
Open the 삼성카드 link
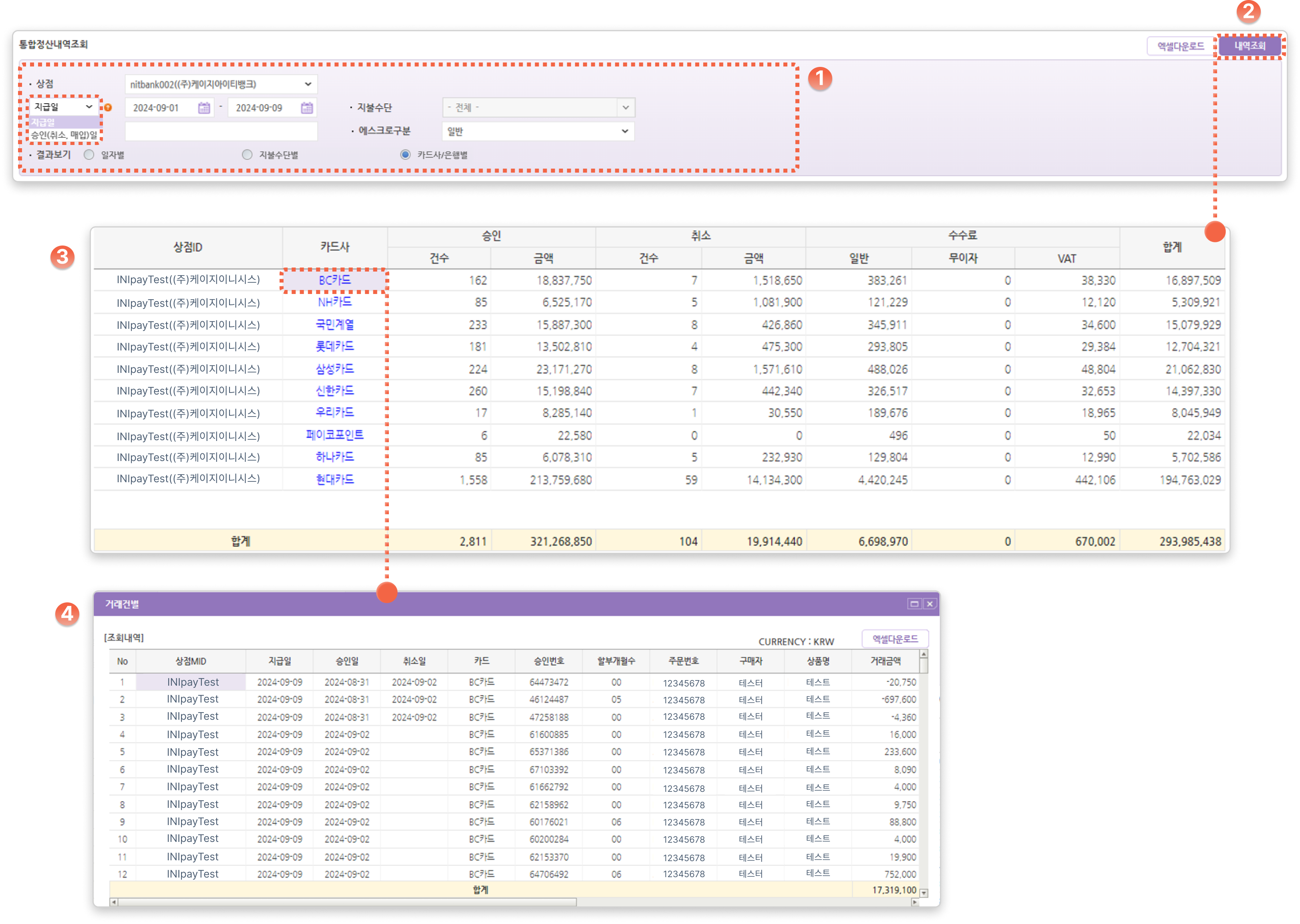point(334,369)
